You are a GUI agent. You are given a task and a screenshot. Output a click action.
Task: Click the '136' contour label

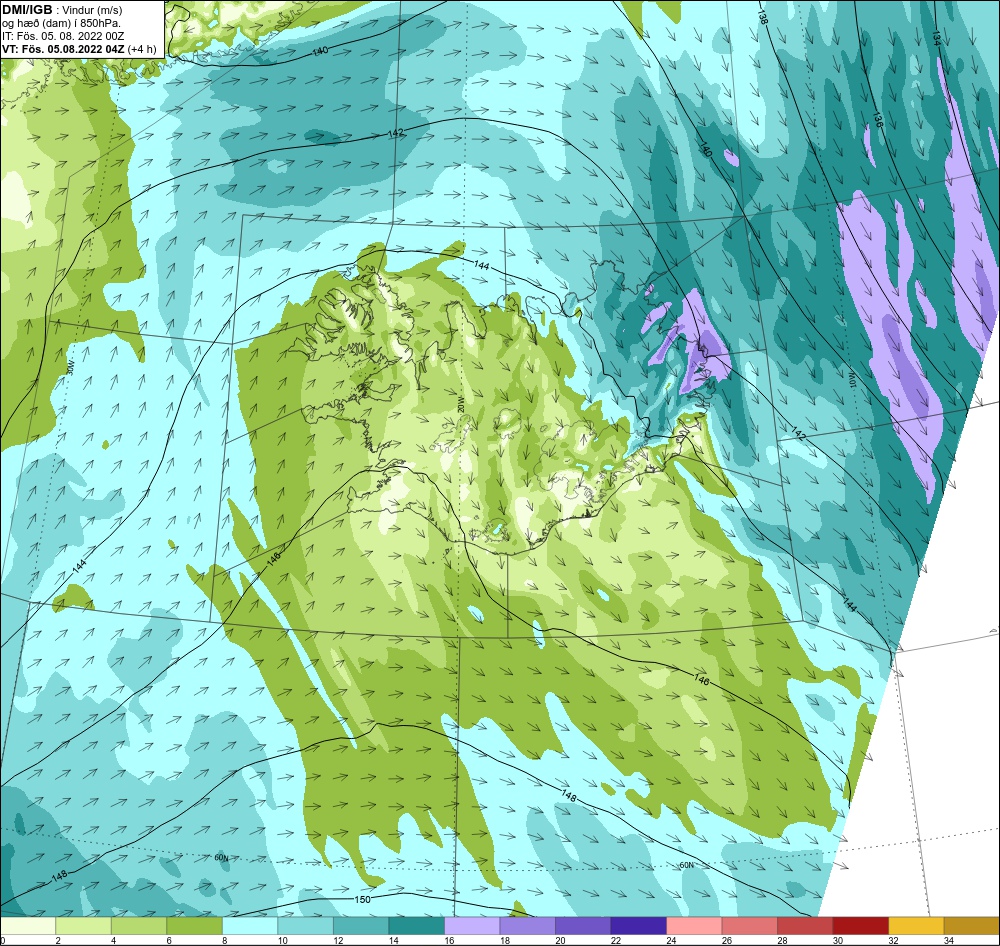pyautogui.click(x=878, y=120)
